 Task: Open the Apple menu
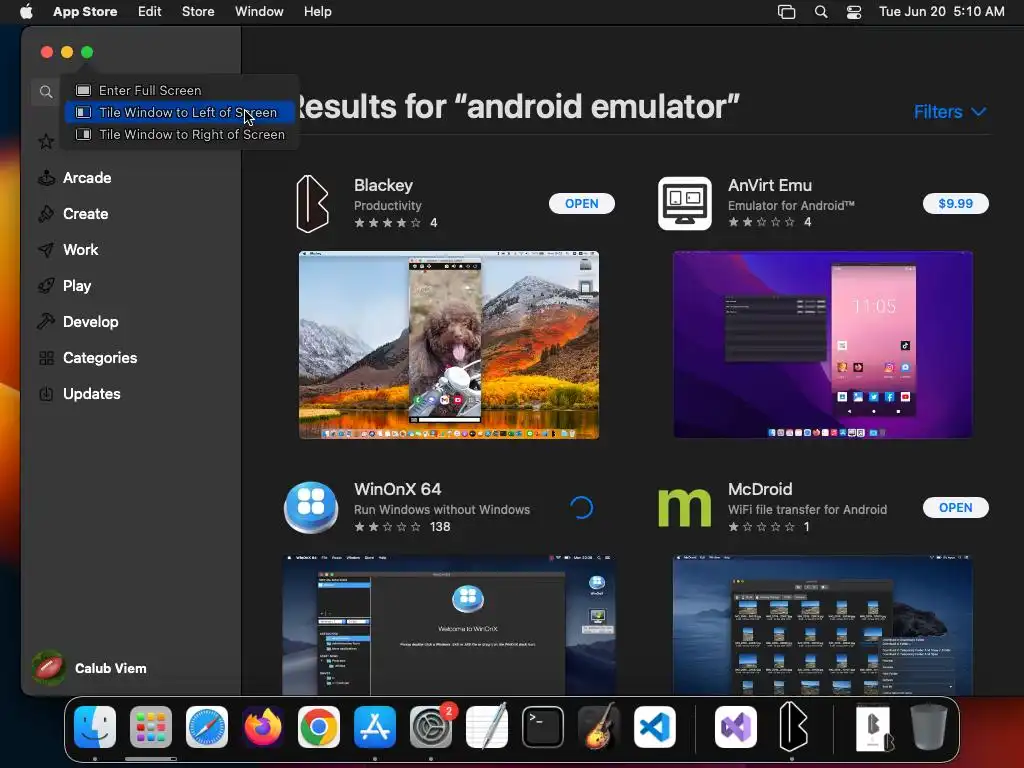26,12
